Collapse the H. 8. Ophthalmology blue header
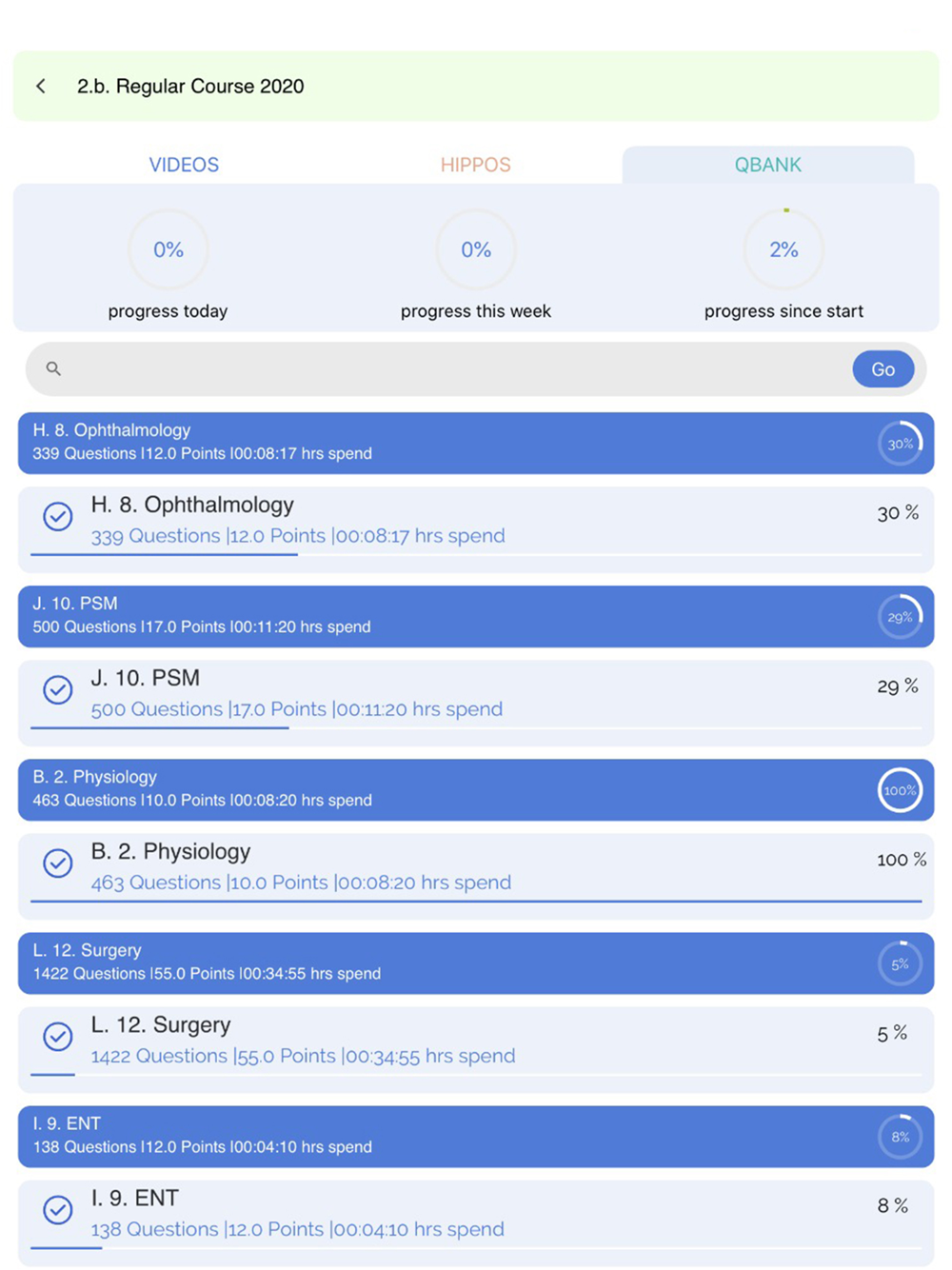The height and width of the screenshot is (1270, 952). point(476,444)
